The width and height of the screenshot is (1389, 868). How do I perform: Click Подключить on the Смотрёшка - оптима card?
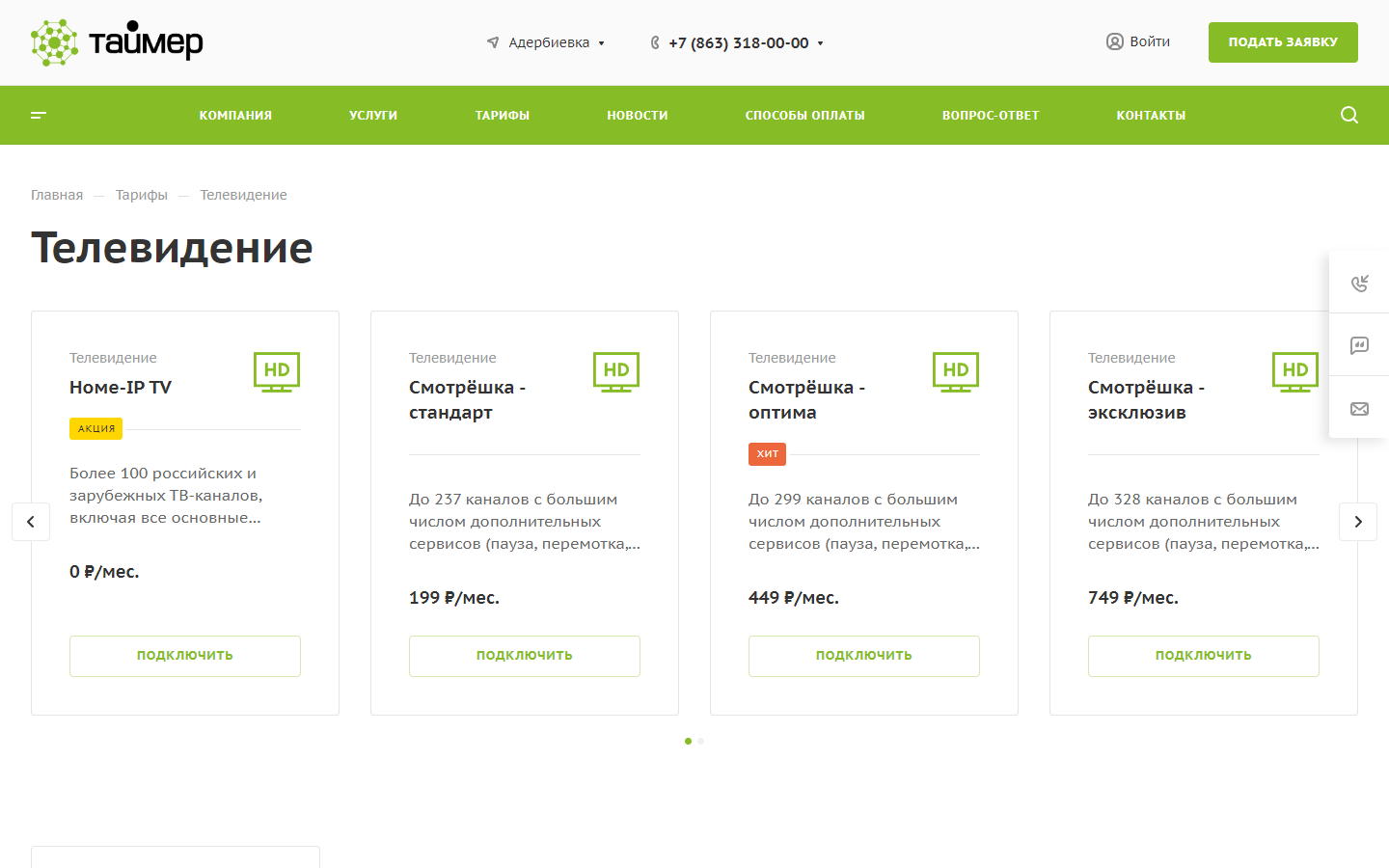[x=863, y=655]
